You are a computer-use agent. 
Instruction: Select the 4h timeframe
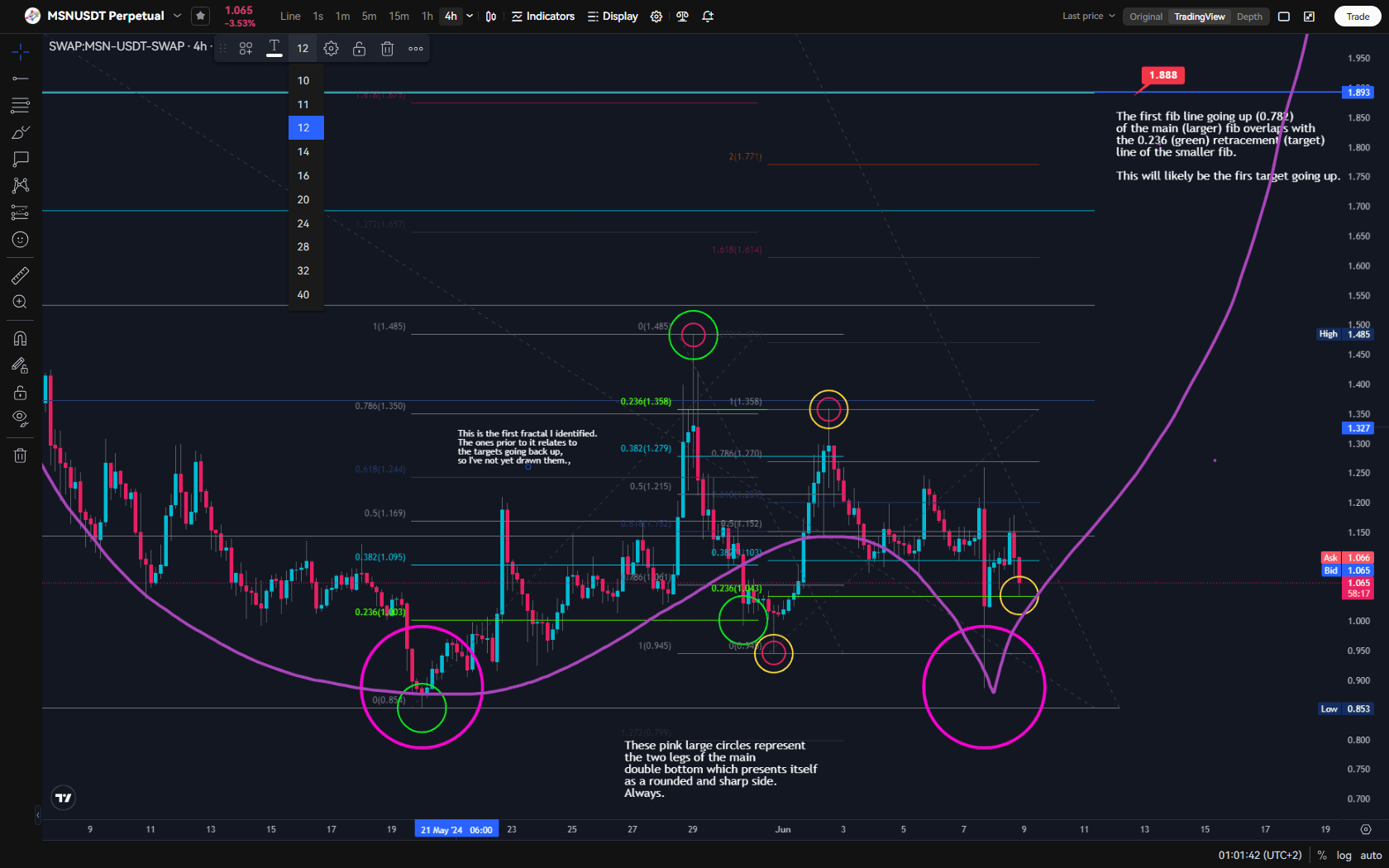451,16
